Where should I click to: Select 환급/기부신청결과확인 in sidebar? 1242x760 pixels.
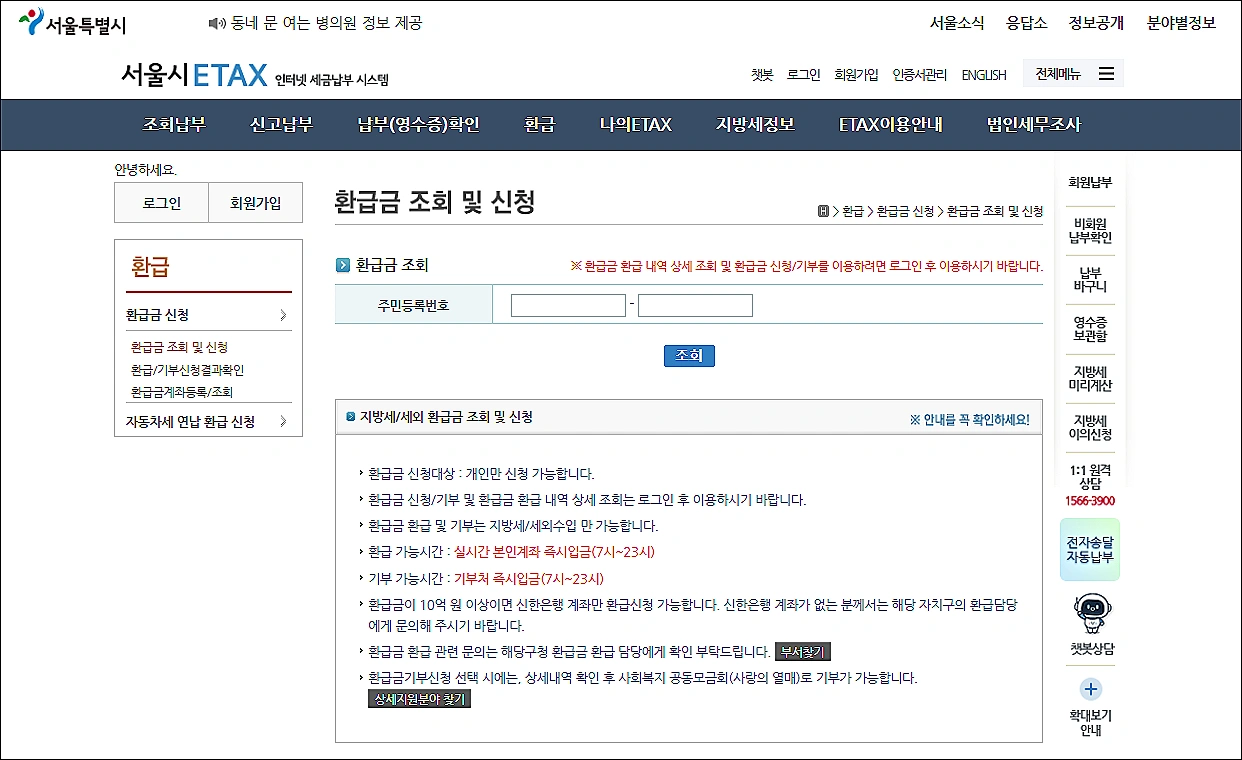pos(187,370)
